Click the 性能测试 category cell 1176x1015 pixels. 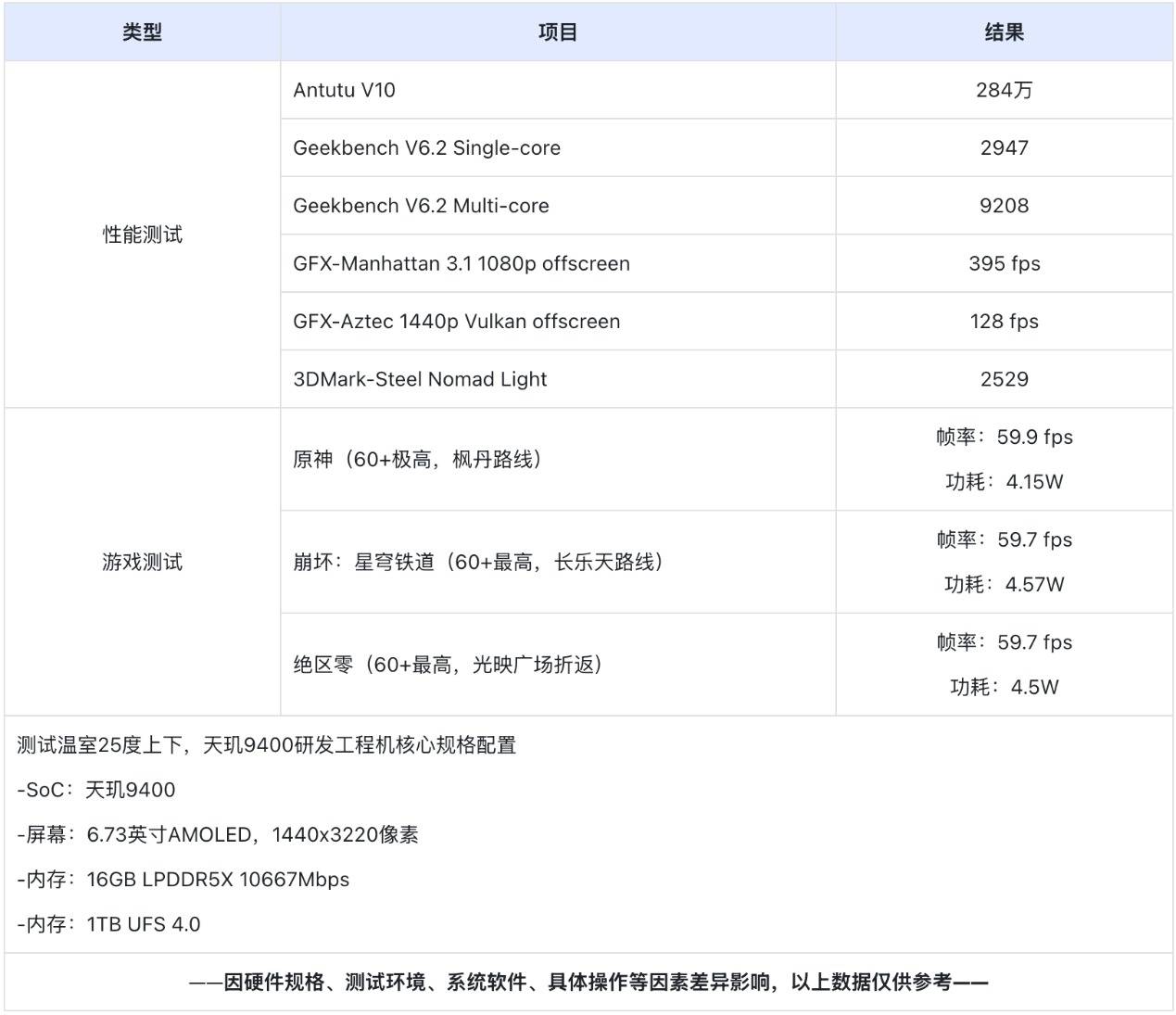(x=142, y=235)
